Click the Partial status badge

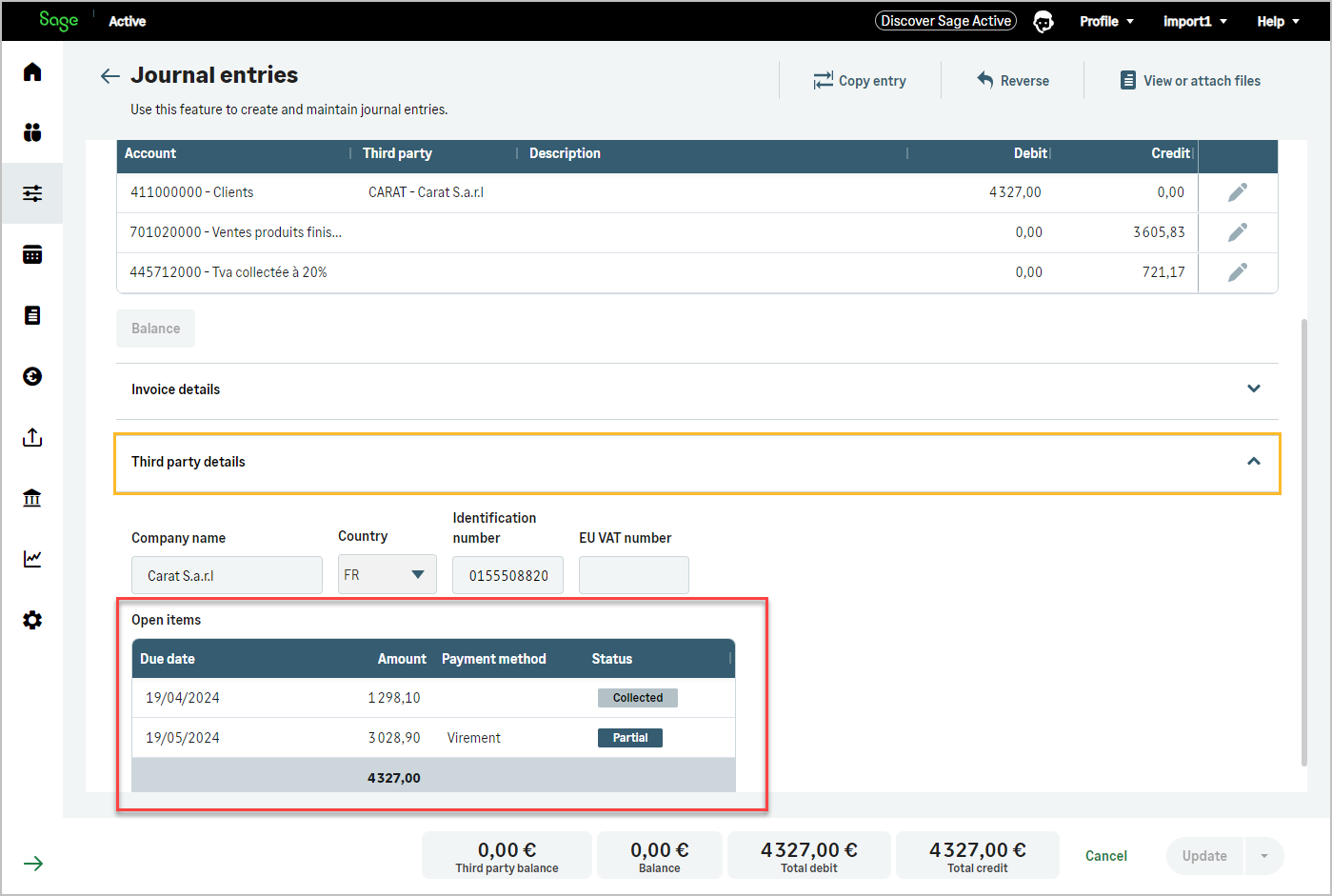pos(630,738)
